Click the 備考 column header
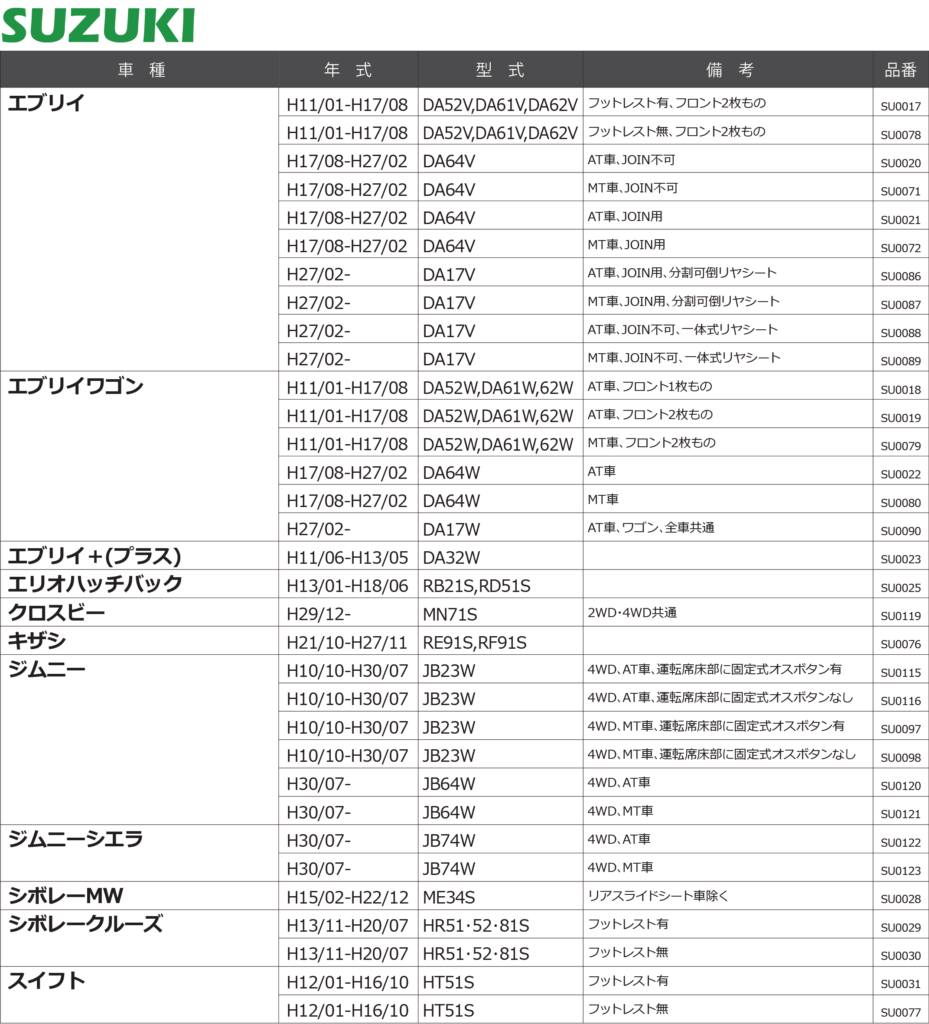 pyautogui.click(x=729, y=70)
